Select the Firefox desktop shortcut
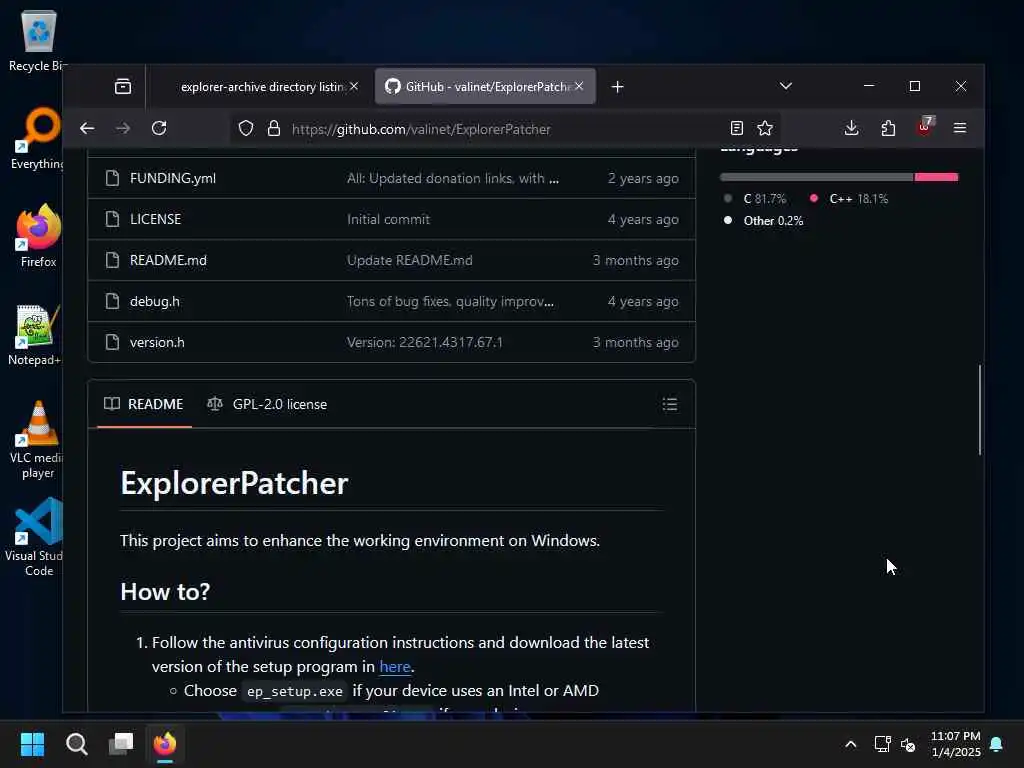The image size is (1024, 768). (x=38, y=236)
